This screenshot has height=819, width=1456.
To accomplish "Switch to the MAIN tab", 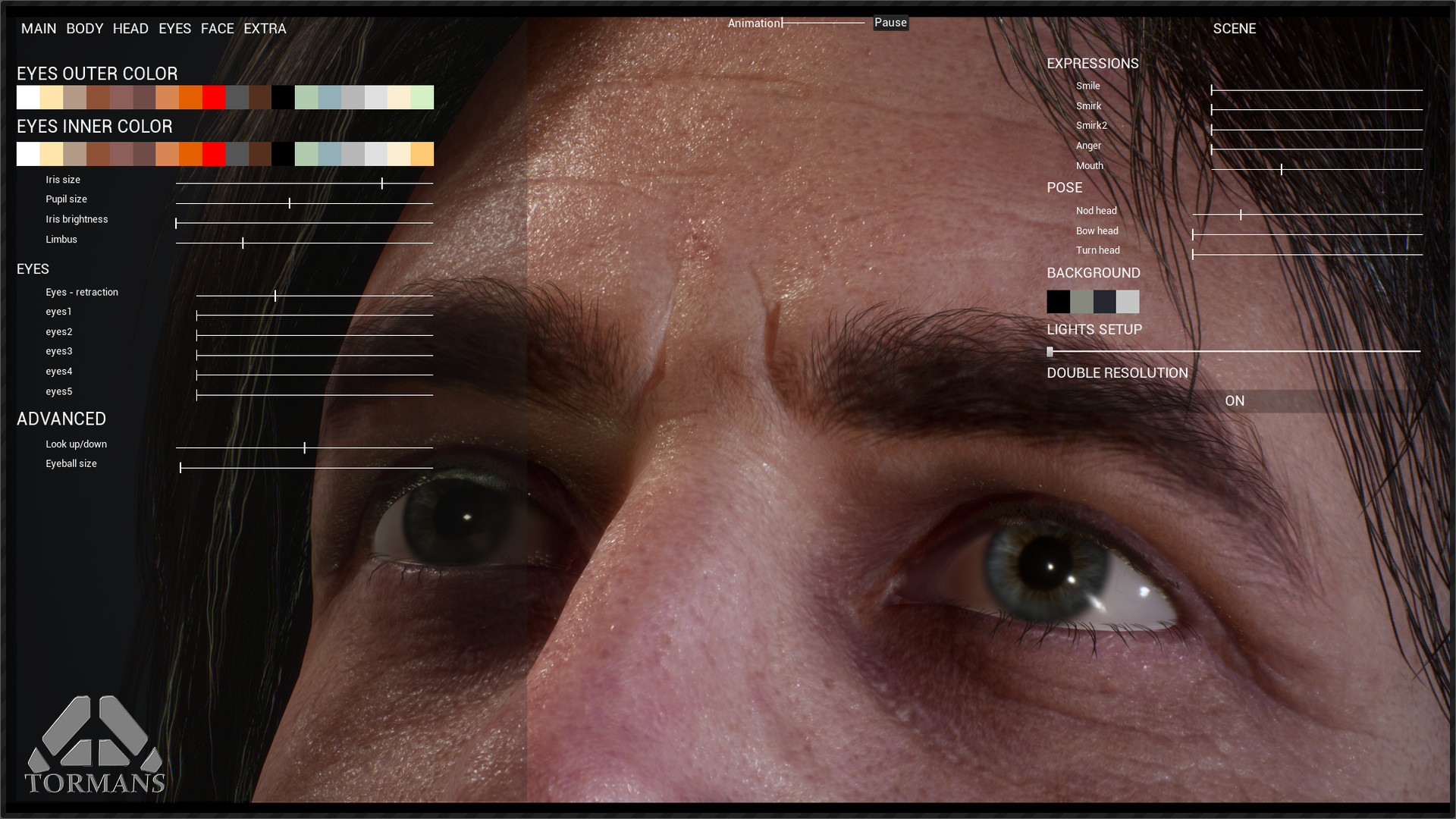I will pos(37,28).
